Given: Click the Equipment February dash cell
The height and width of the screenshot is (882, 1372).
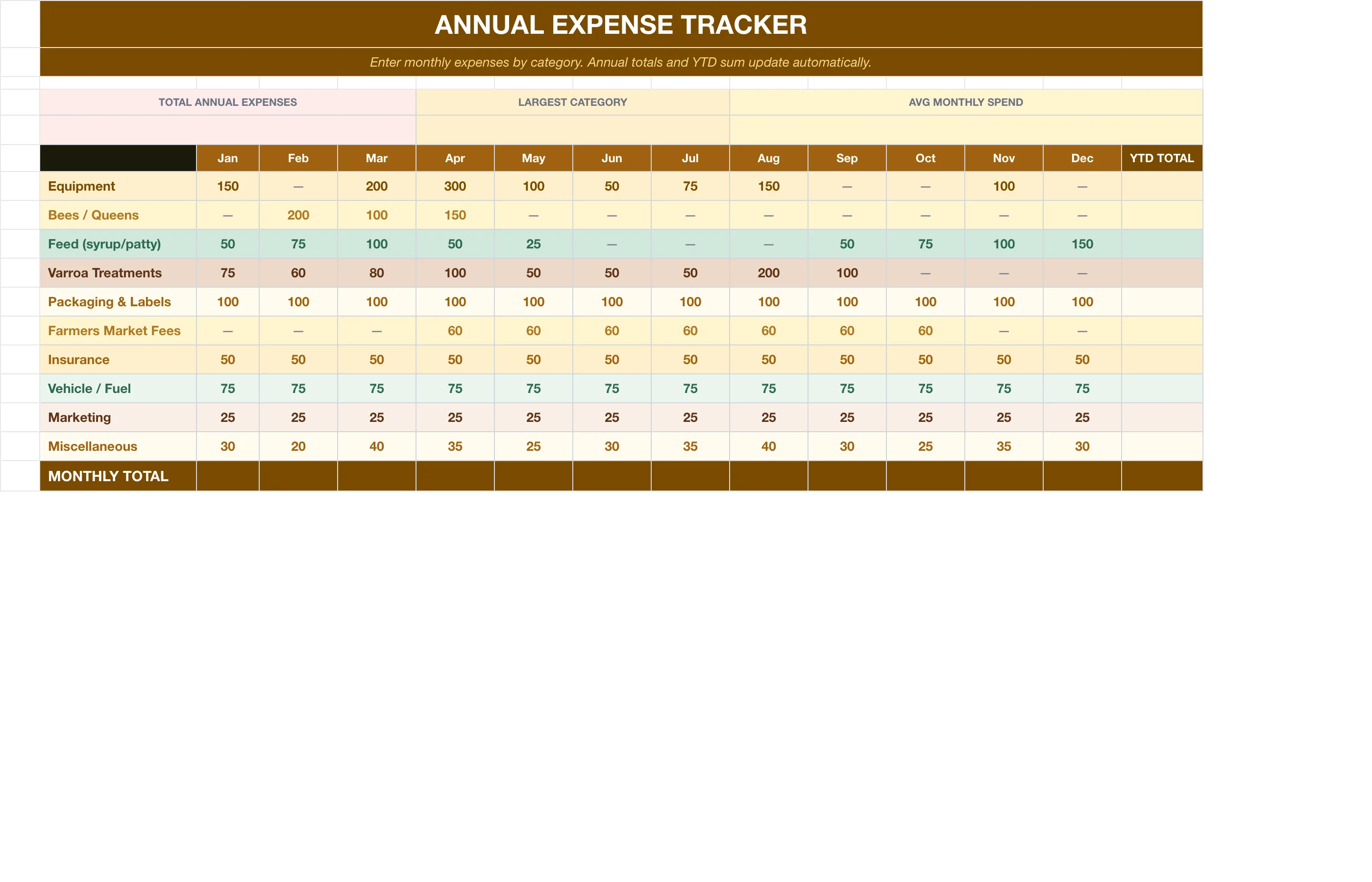Looking at the screenshot, I should pos(298,186).
